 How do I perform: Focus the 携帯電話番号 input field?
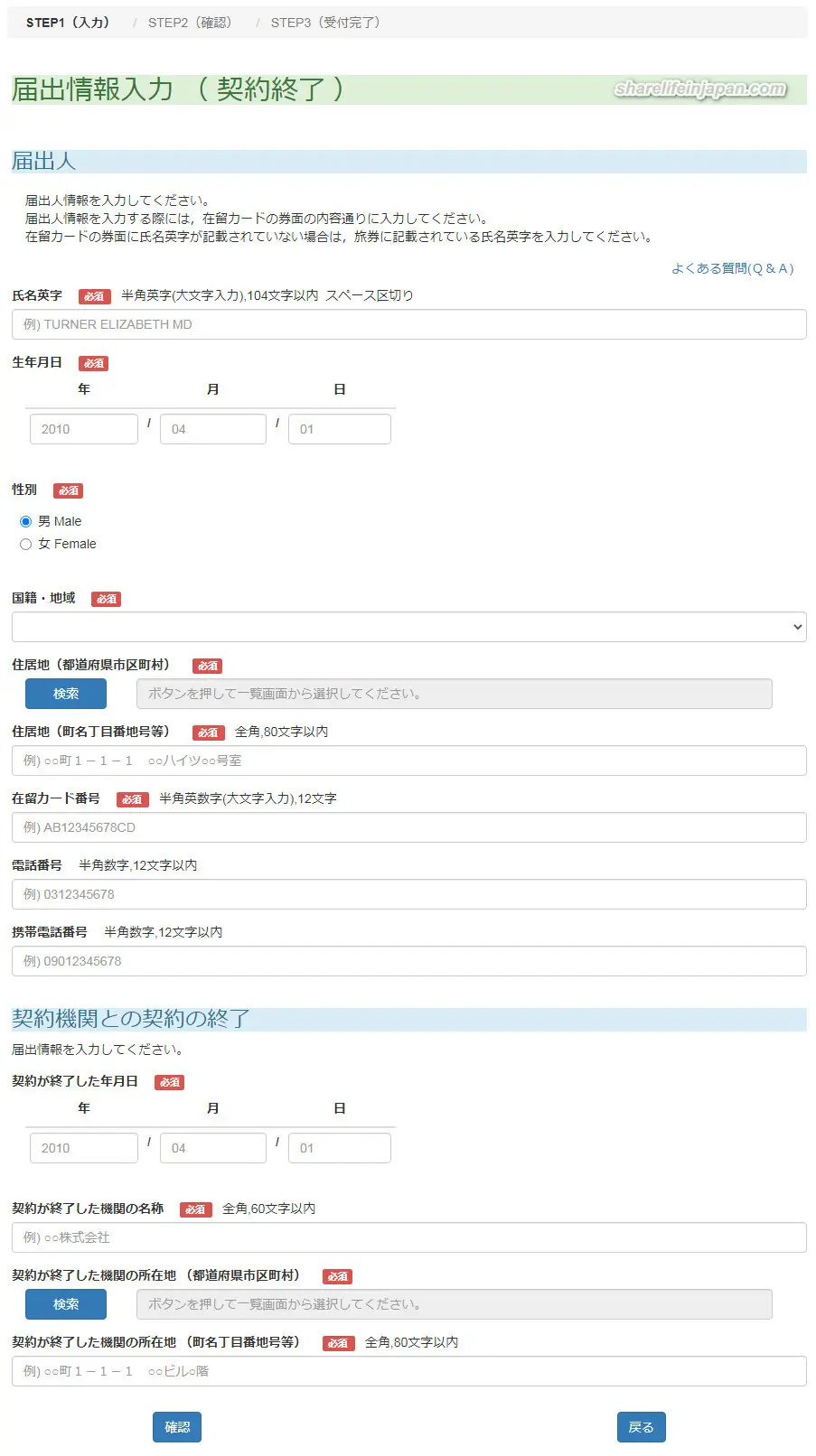coord(408,961)
